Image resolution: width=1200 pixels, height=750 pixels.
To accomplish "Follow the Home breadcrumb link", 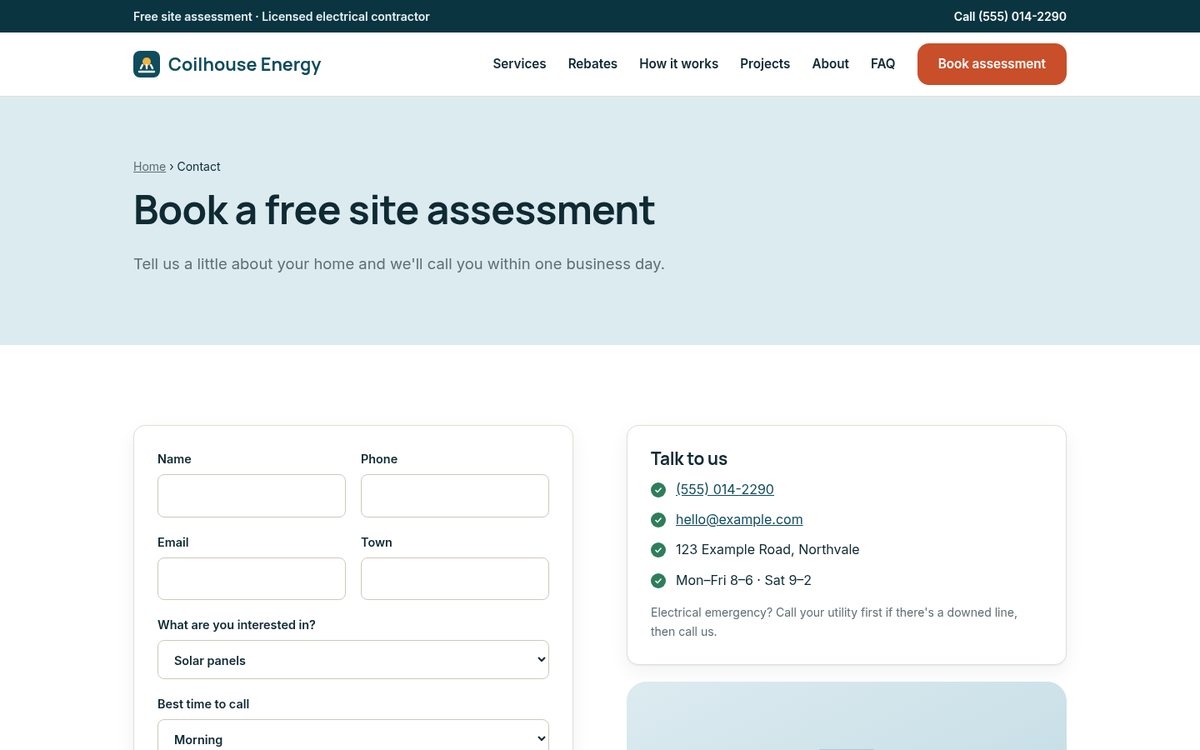I will coord(149,167).
